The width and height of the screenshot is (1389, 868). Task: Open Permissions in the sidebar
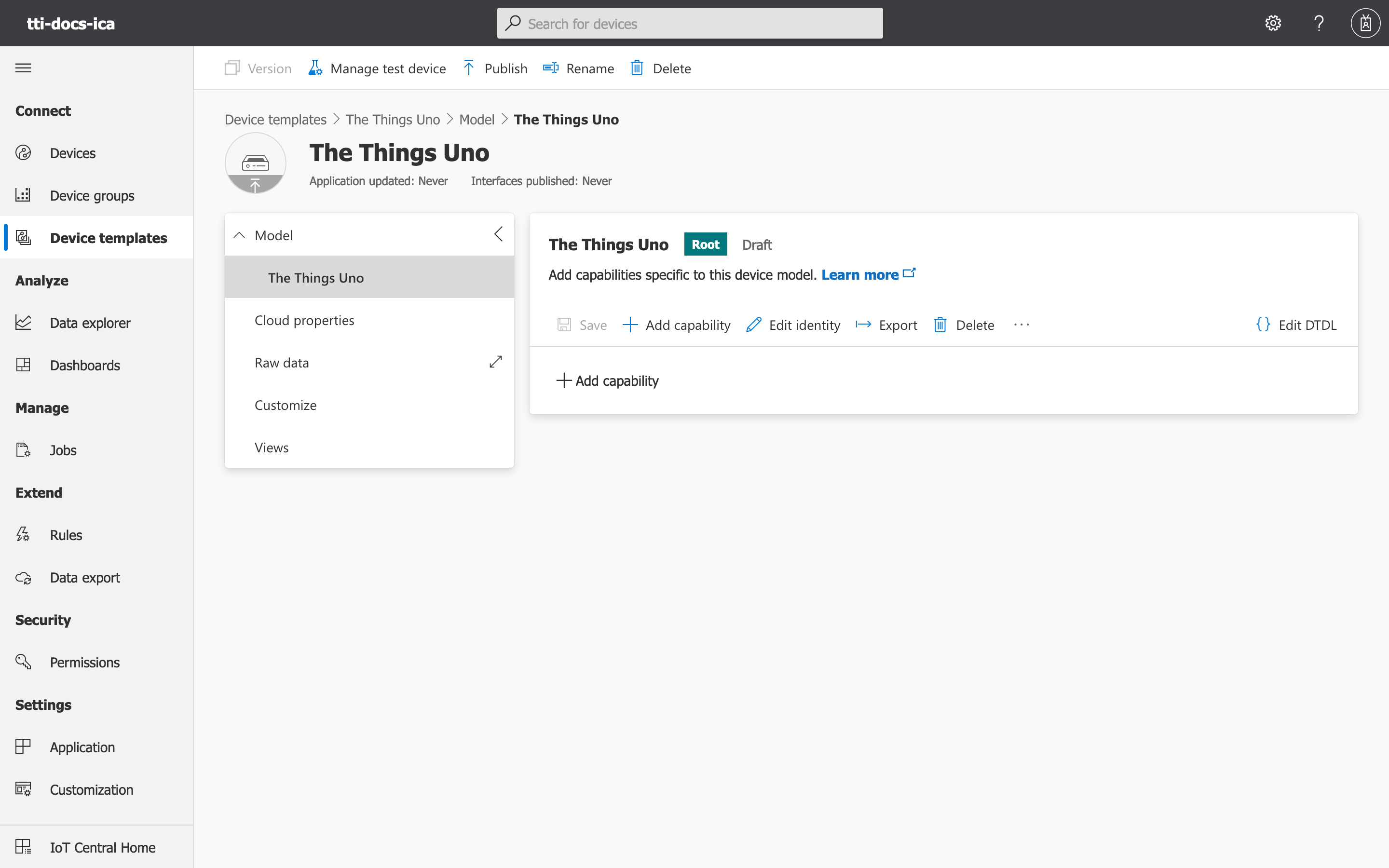tap(96, 662)
